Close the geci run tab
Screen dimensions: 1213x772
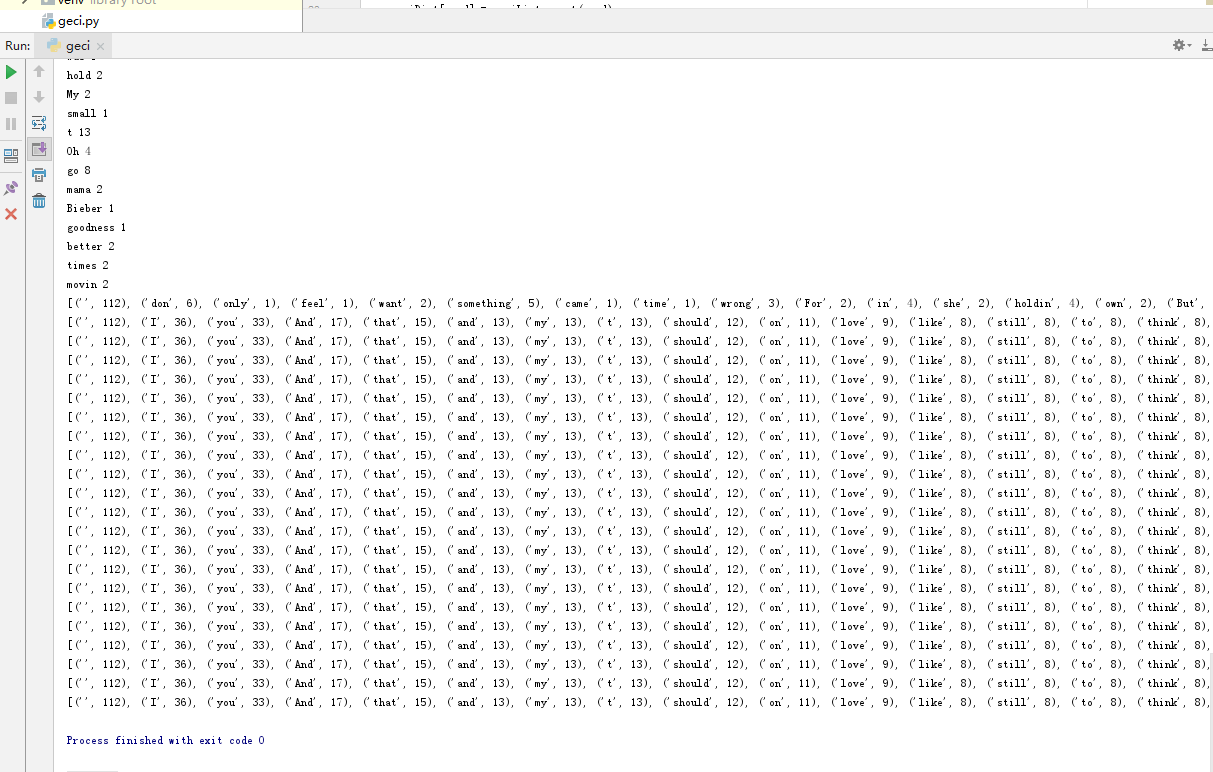point(100,46)
